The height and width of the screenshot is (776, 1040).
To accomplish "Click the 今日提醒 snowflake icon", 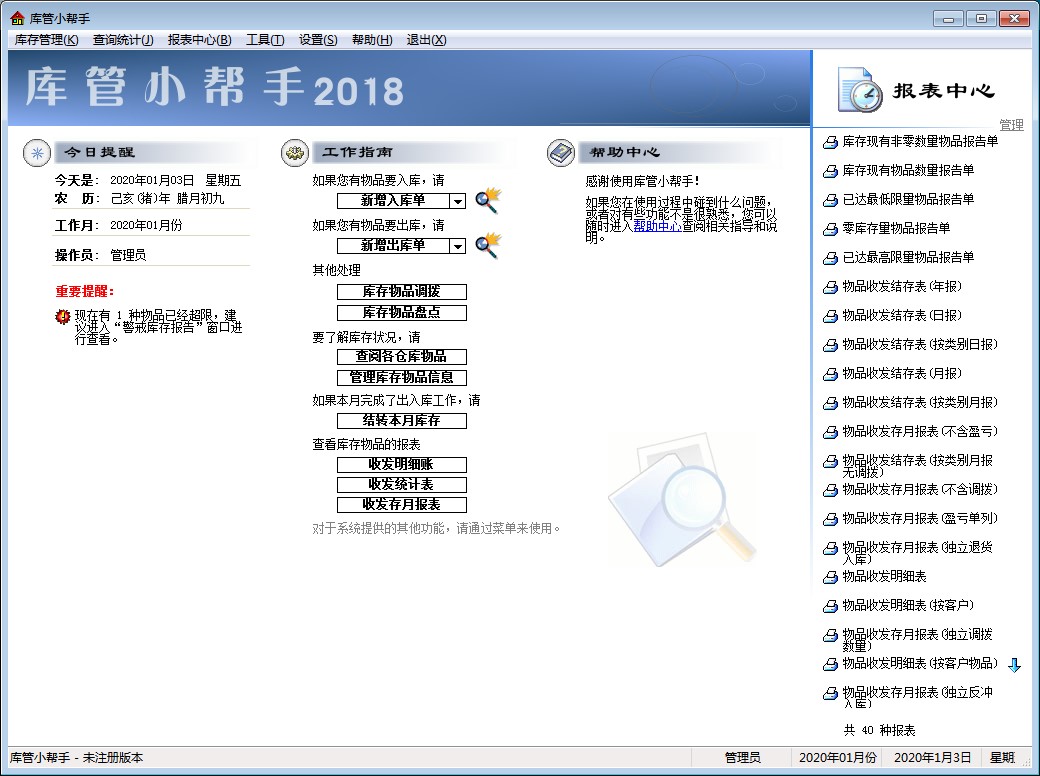I will click(x=37, y=153).
